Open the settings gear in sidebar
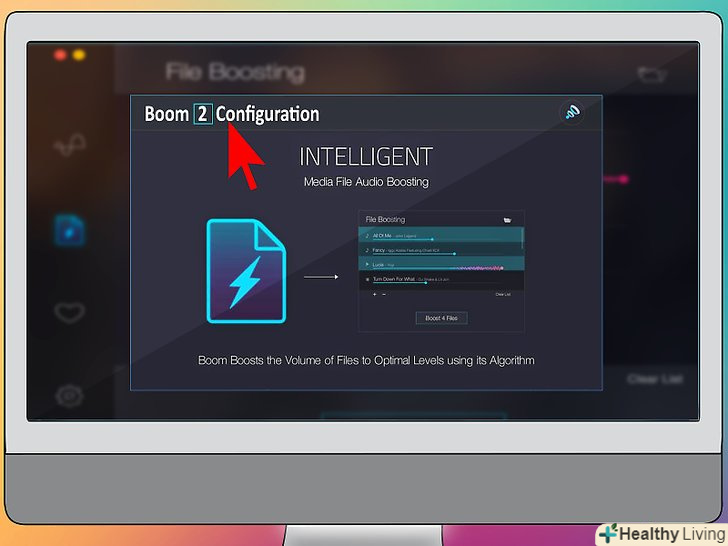This screenshot has width=728, height=546. [x=69, y=396]
